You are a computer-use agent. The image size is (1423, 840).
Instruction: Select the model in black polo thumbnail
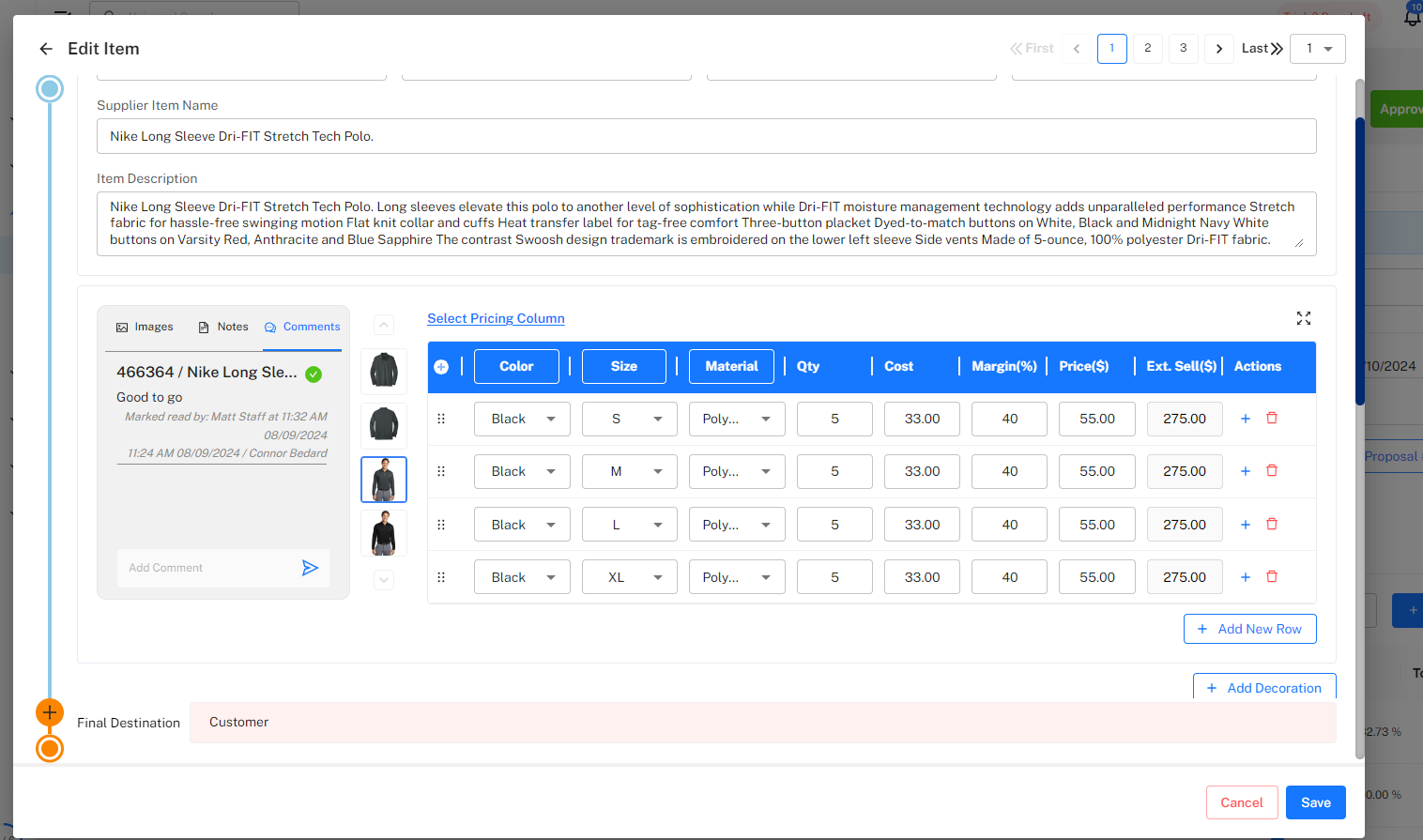point(384,533)
